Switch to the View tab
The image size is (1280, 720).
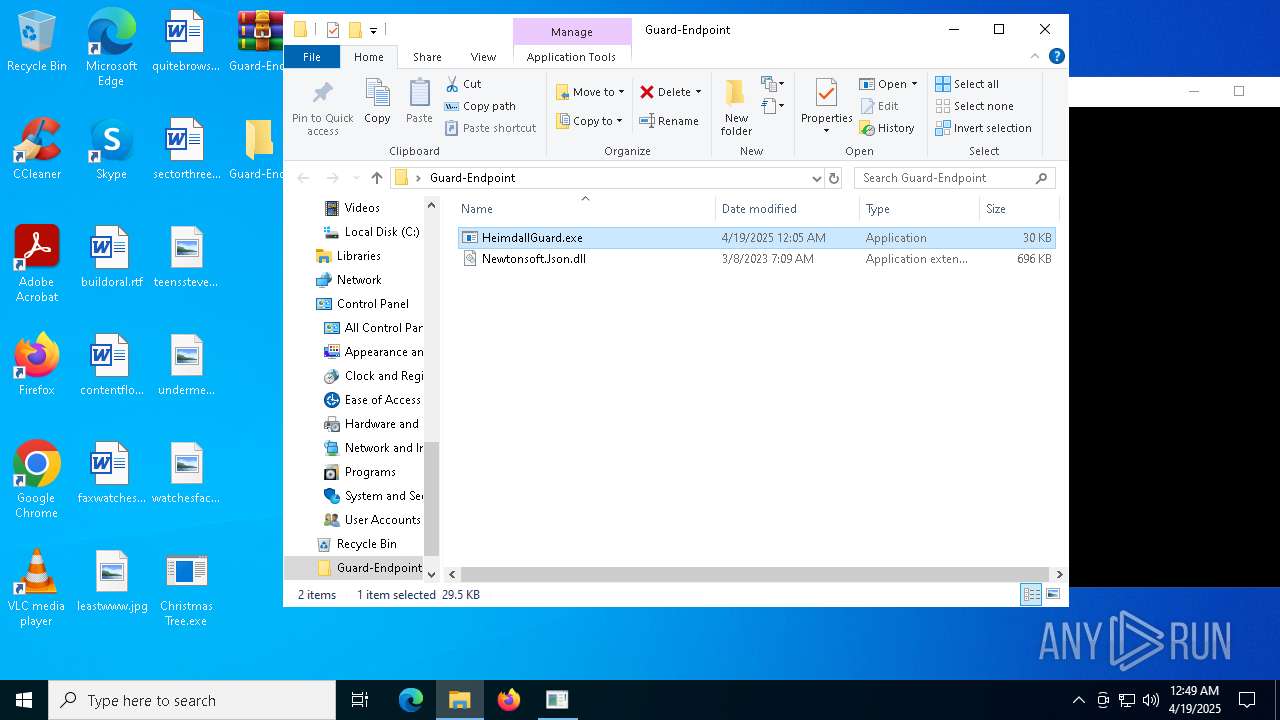[483, 57]
